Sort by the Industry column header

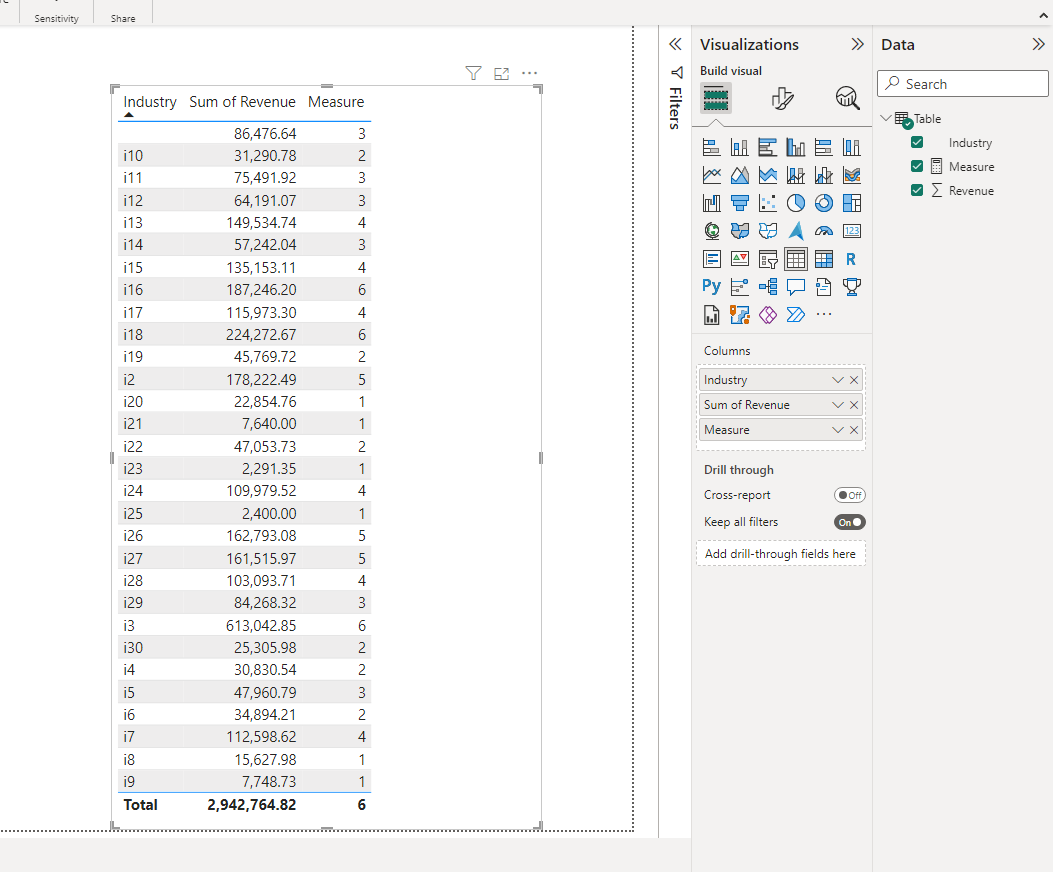click(x=150, y=101)
